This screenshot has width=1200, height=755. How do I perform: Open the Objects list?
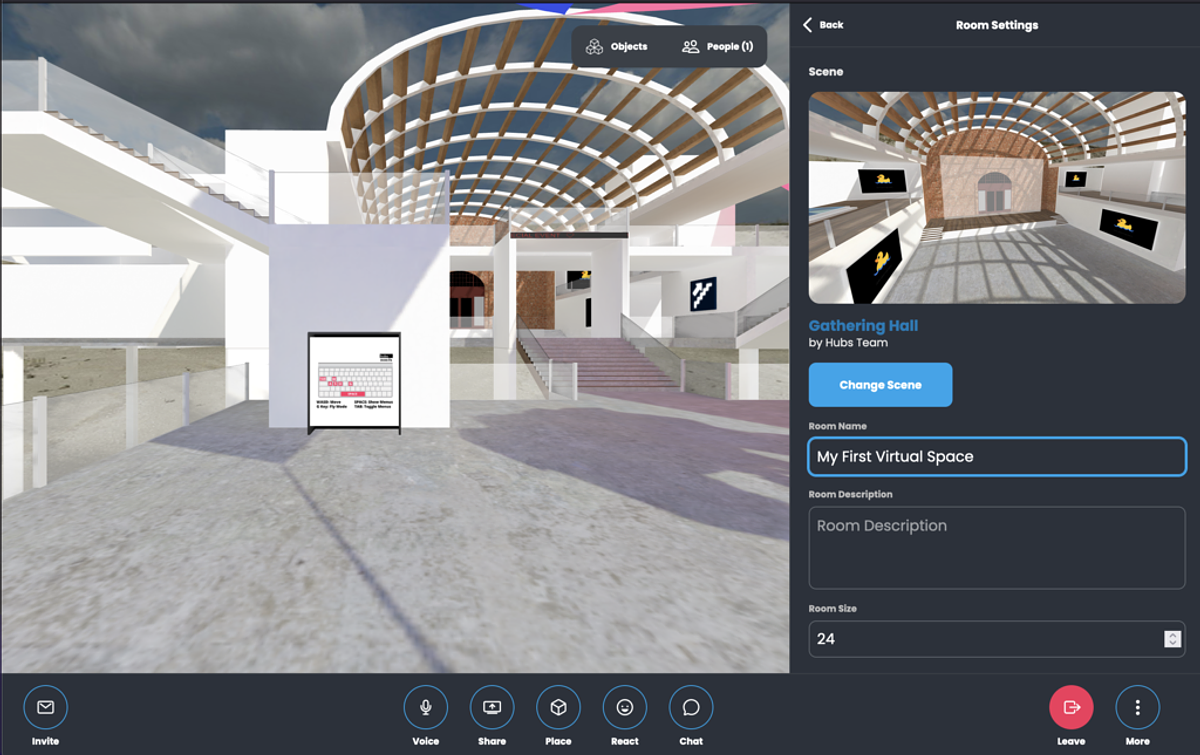point(618,46)
